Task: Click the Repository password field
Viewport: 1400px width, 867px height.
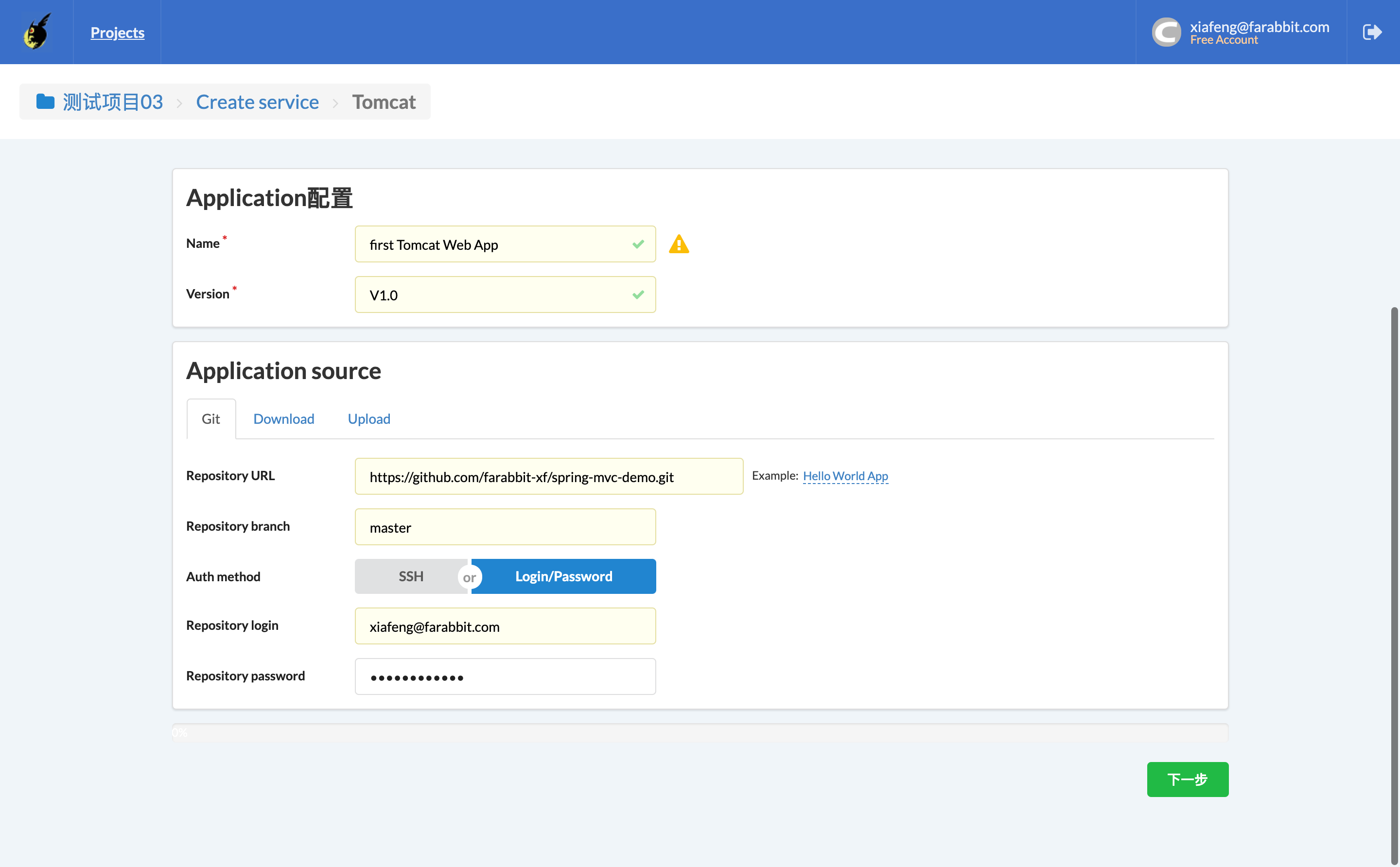Action: (x=505, y=676)
